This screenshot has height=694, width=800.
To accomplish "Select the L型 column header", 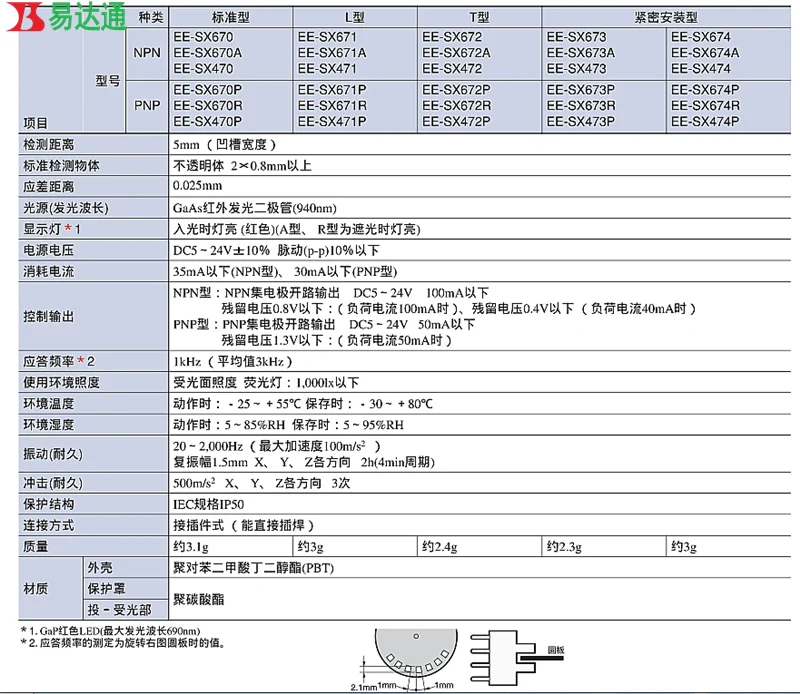I will 355,17.
